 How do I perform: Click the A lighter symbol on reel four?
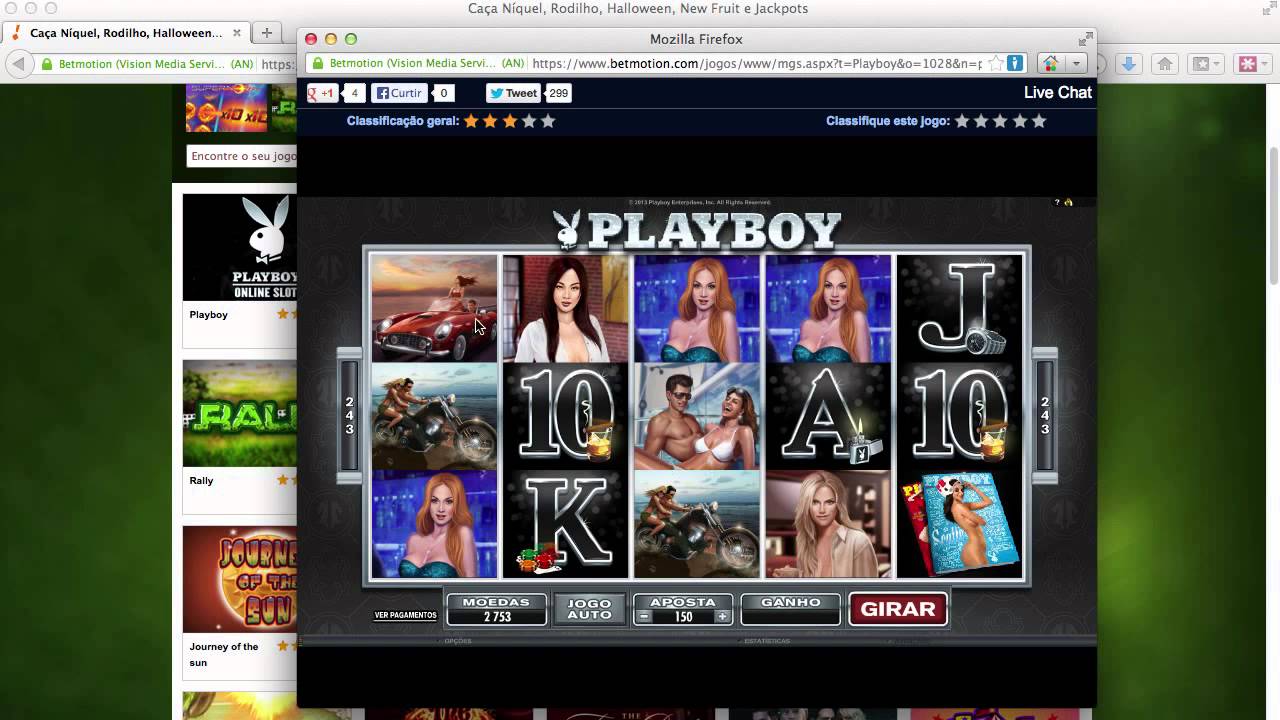[828, 416]
